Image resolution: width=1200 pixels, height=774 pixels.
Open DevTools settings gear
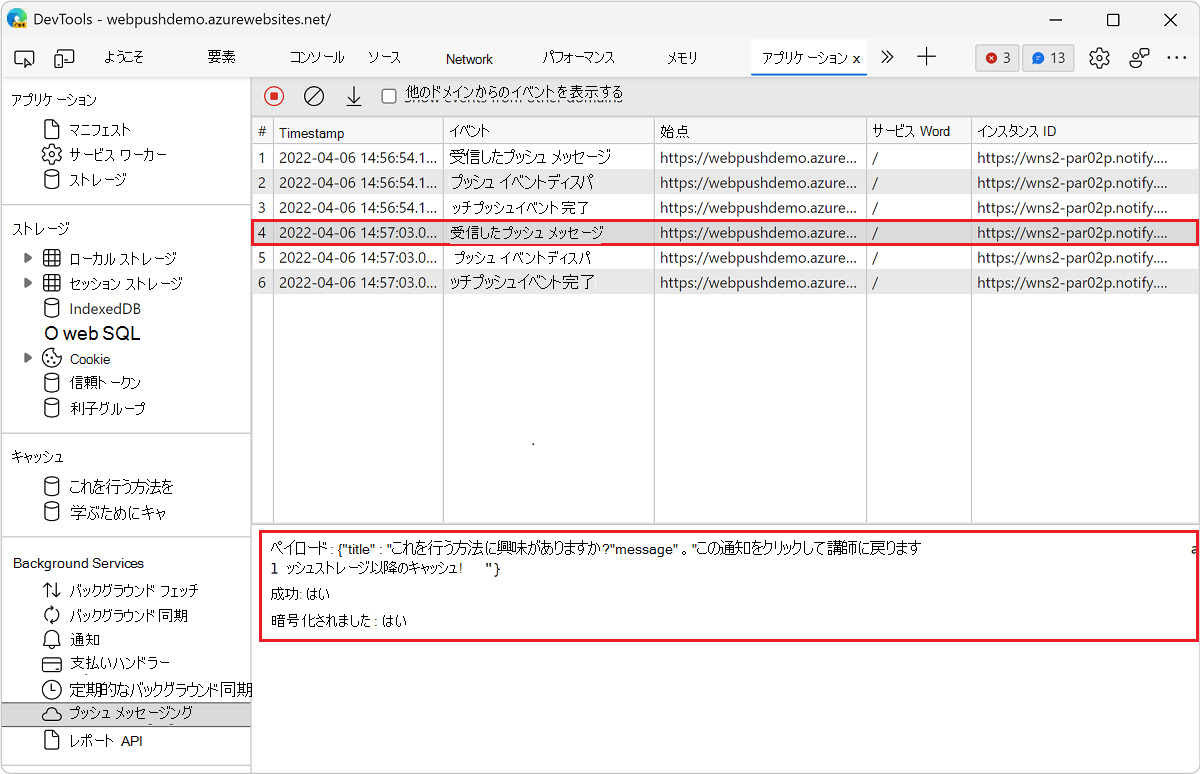pyautogui.click(x=1099, y=57)
